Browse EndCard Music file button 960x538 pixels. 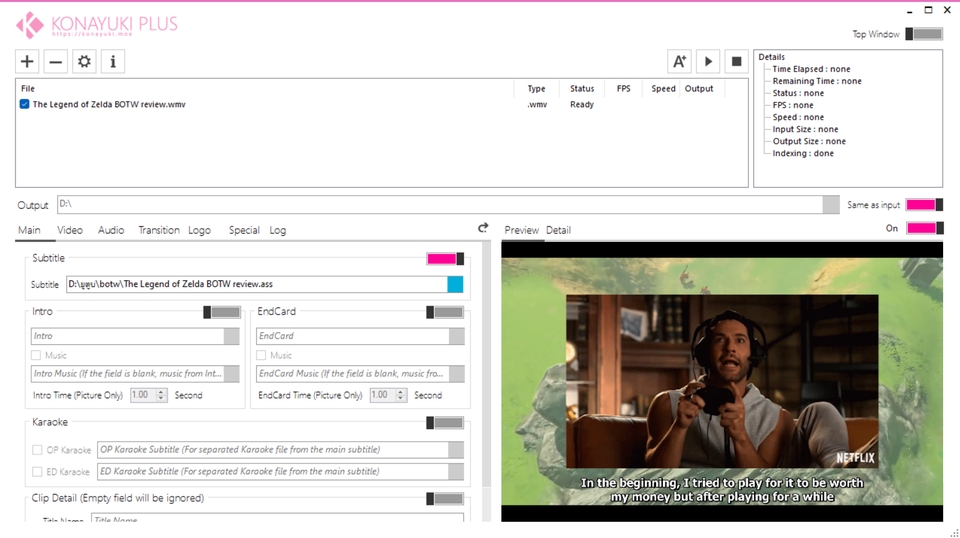pyautogui.click(x=457, y=374)
